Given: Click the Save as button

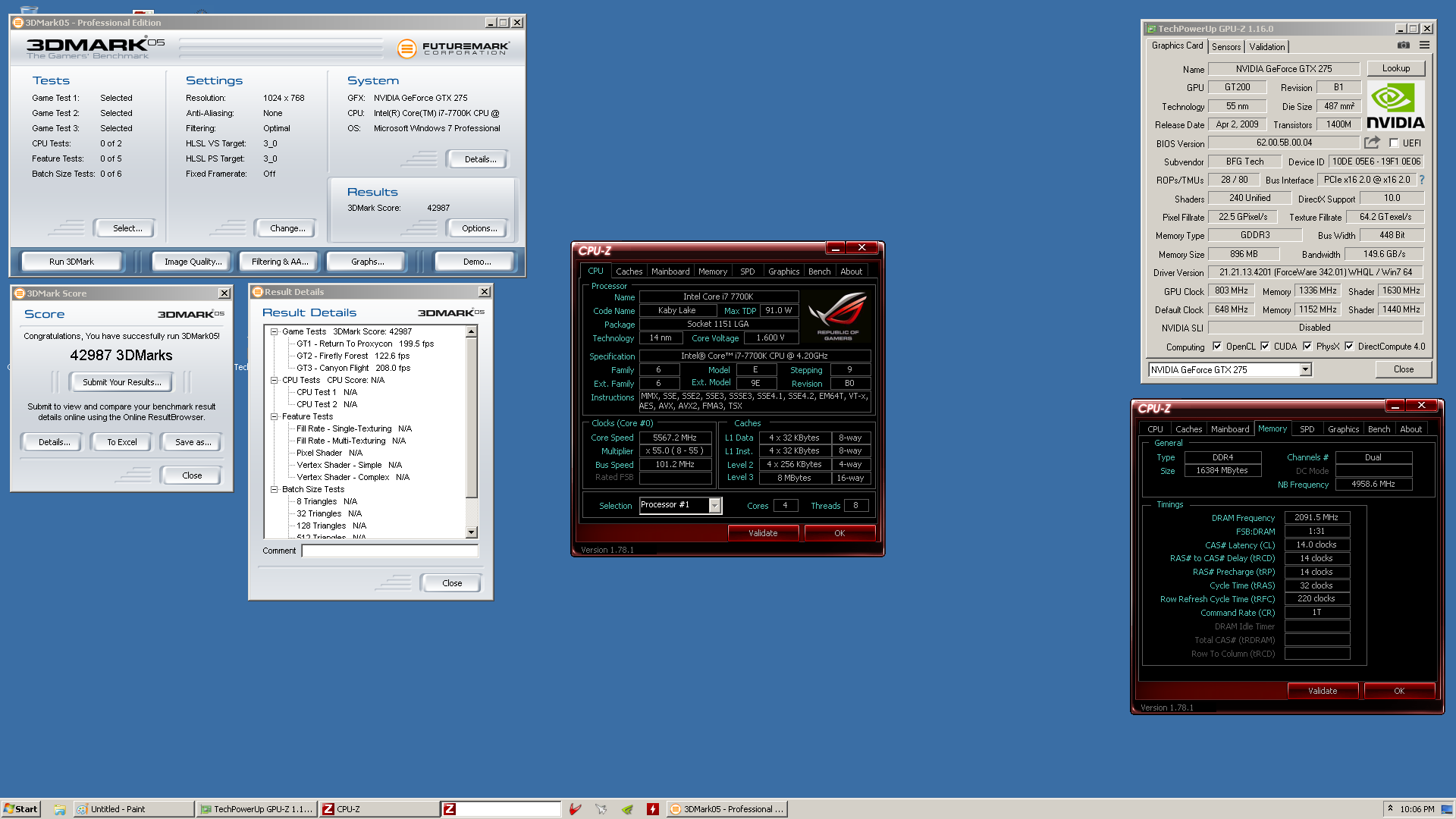Looking at the screenshot, I should pyautogui.click(x=193, y=442).
